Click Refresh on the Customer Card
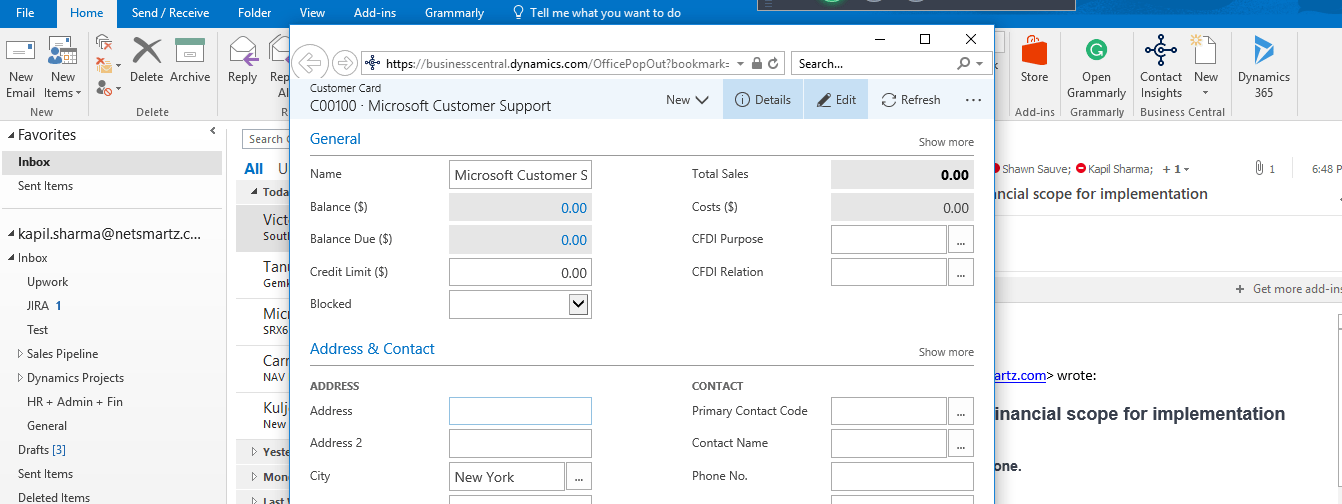This screenshot has height=504, width=1342. [x=910, y=100]
